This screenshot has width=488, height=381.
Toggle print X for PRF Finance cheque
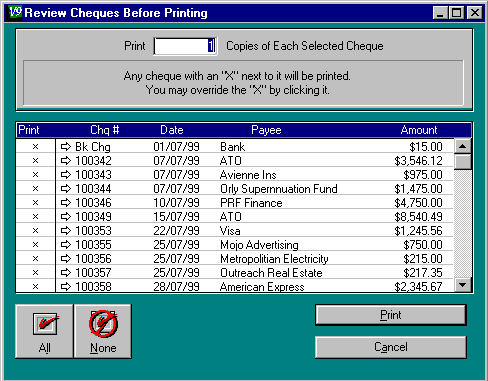(35, 202)
